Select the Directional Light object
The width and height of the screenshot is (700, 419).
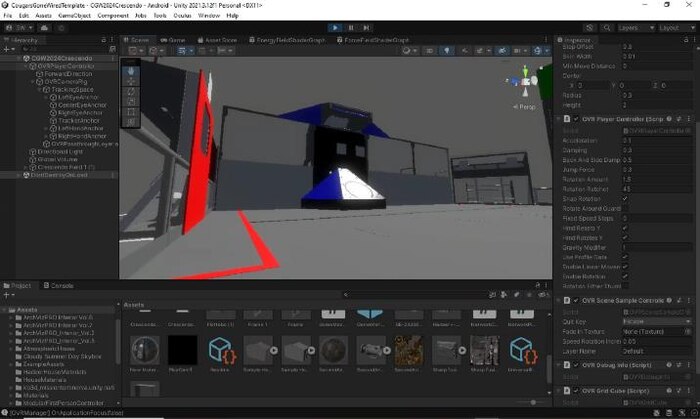coord(57,151)
